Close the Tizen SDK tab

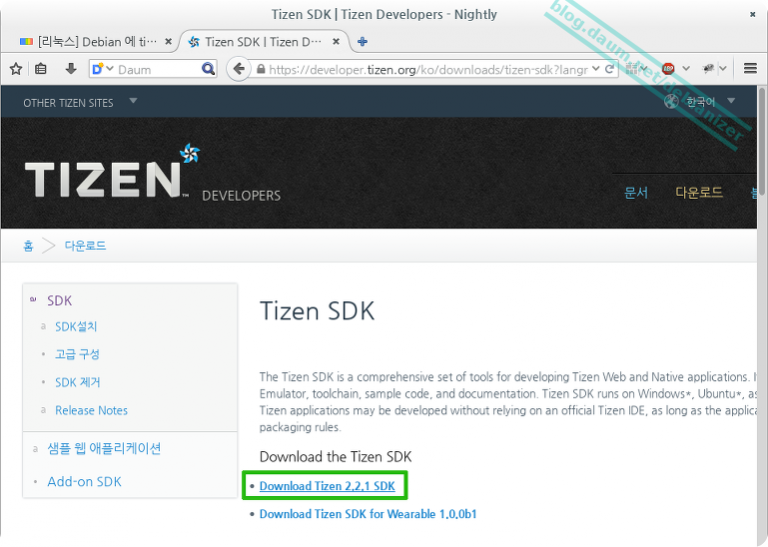coord(336,42)
